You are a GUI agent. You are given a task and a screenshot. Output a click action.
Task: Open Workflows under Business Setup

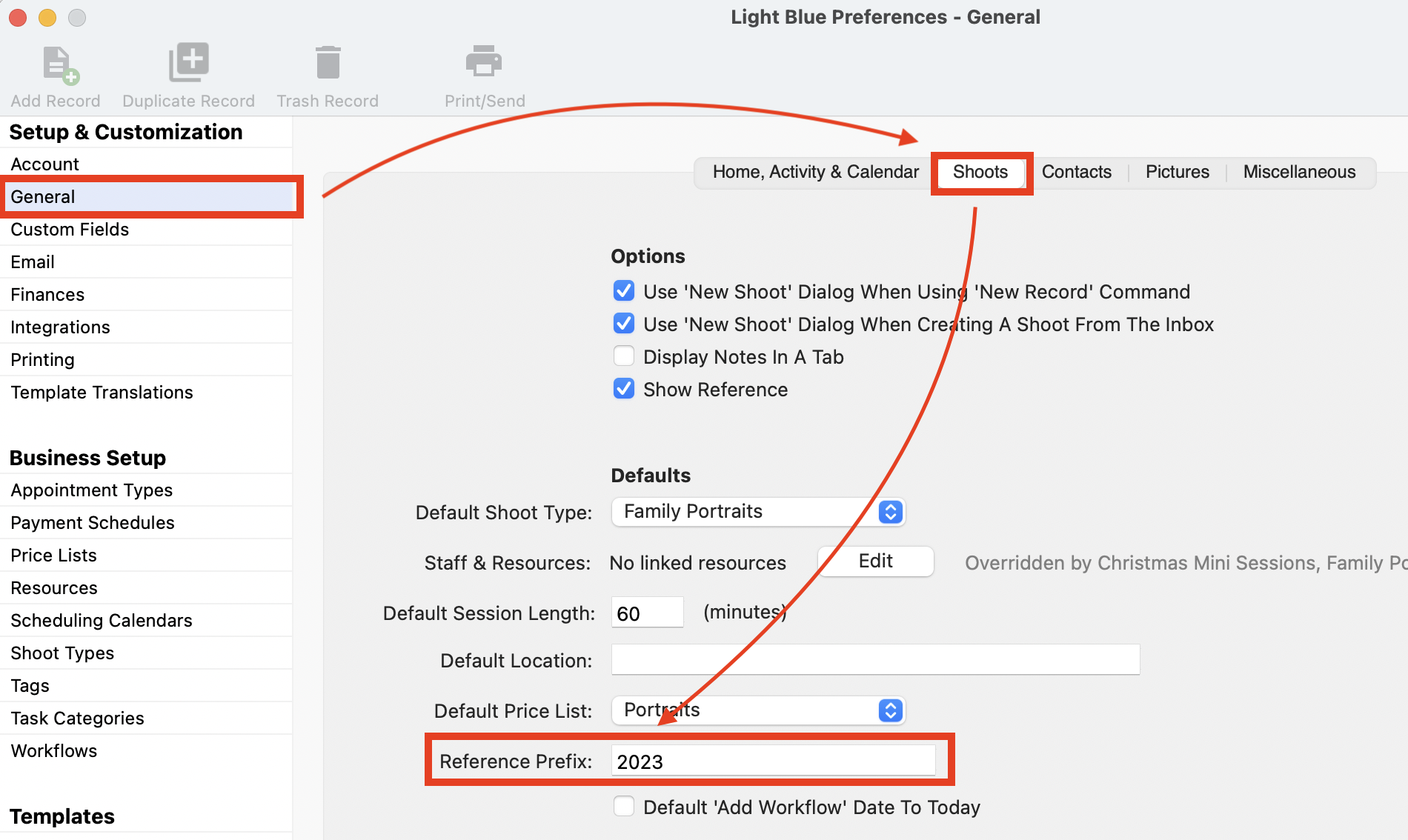(x=53, y=750)
